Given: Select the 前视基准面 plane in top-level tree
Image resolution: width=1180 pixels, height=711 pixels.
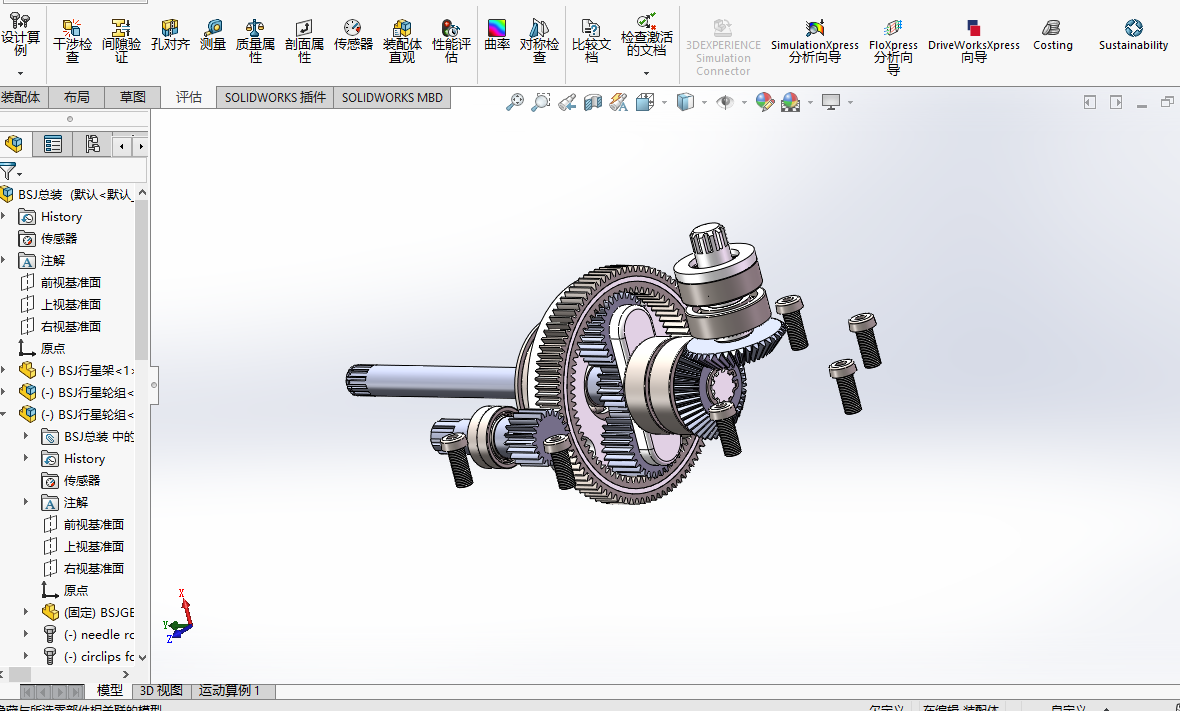Looking at the screenshot, I should (70, 283).
